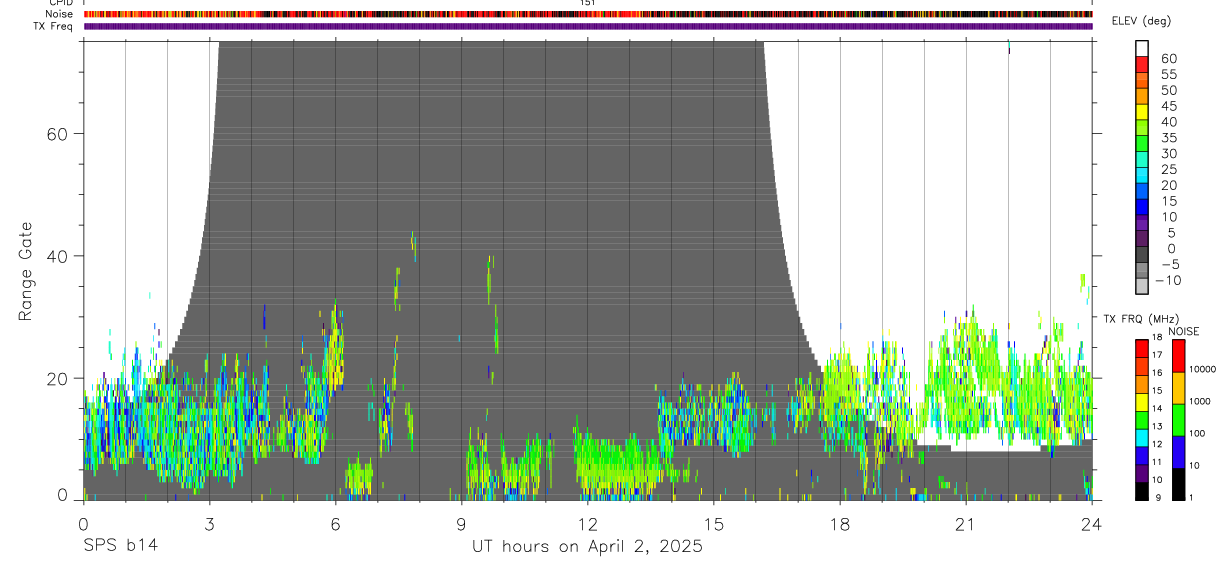Click the 12 tick label on time axis

pyautogui.click(x=587, y=524)
